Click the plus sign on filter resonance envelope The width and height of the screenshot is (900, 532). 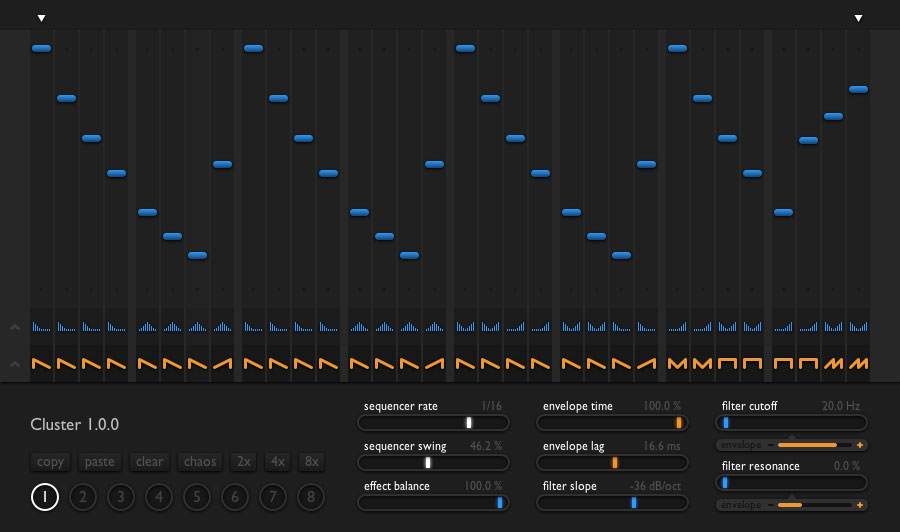coord(860,505)
